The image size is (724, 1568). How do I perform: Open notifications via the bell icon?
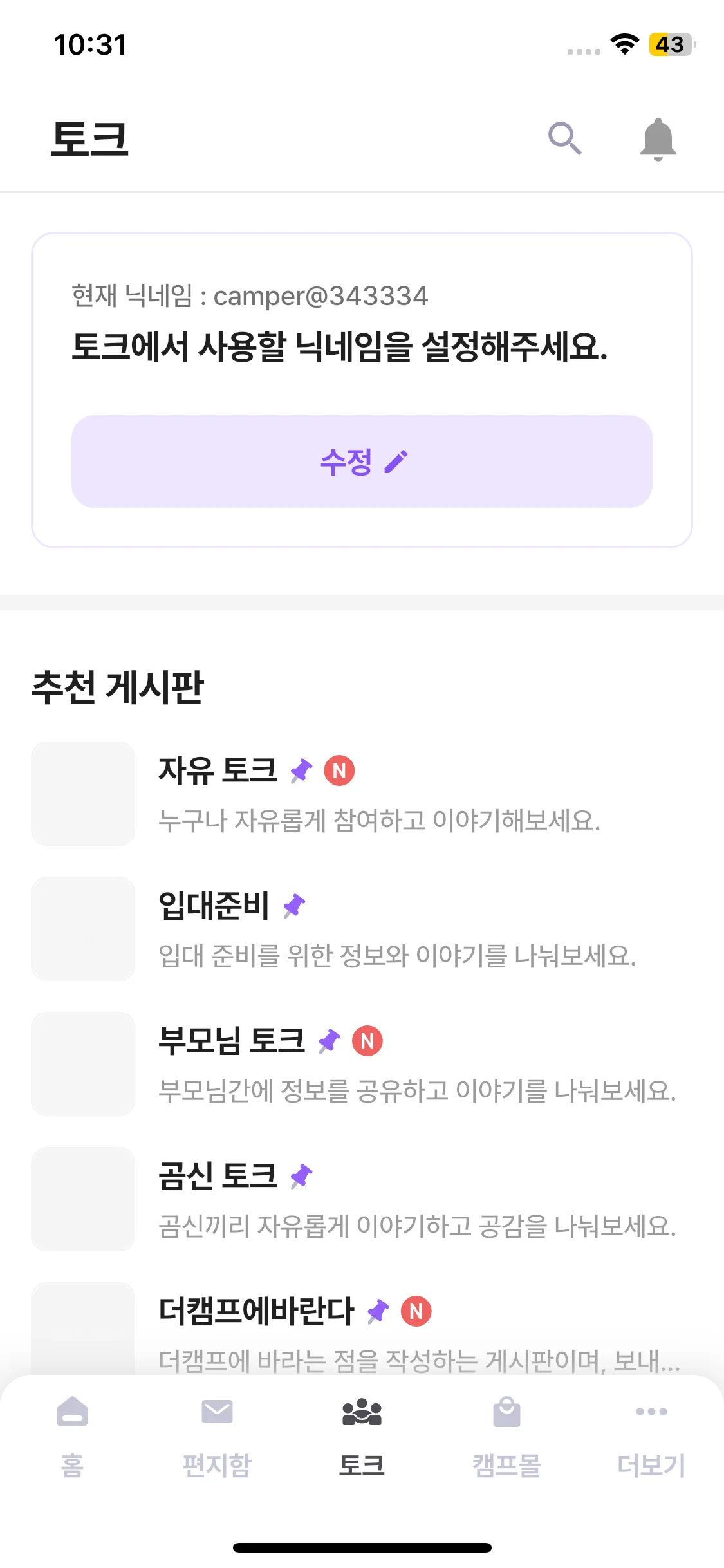click(x=658, y=138)
